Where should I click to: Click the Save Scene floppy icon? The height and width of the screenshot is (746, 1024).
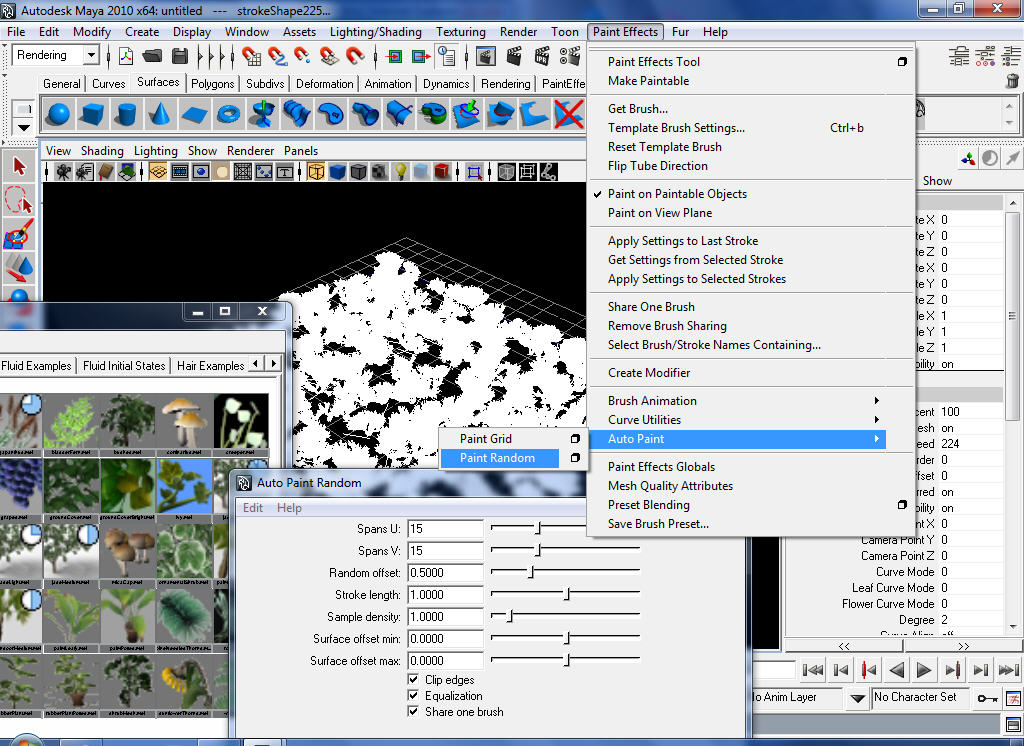(180, 56)
